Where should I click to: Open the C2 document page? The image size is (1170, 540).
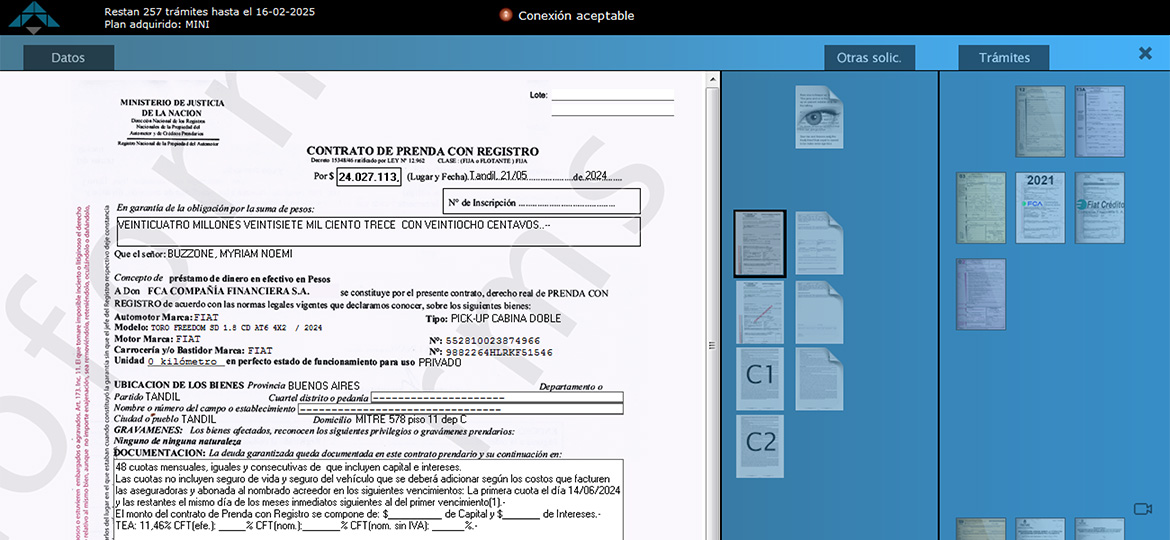(760, 445)
